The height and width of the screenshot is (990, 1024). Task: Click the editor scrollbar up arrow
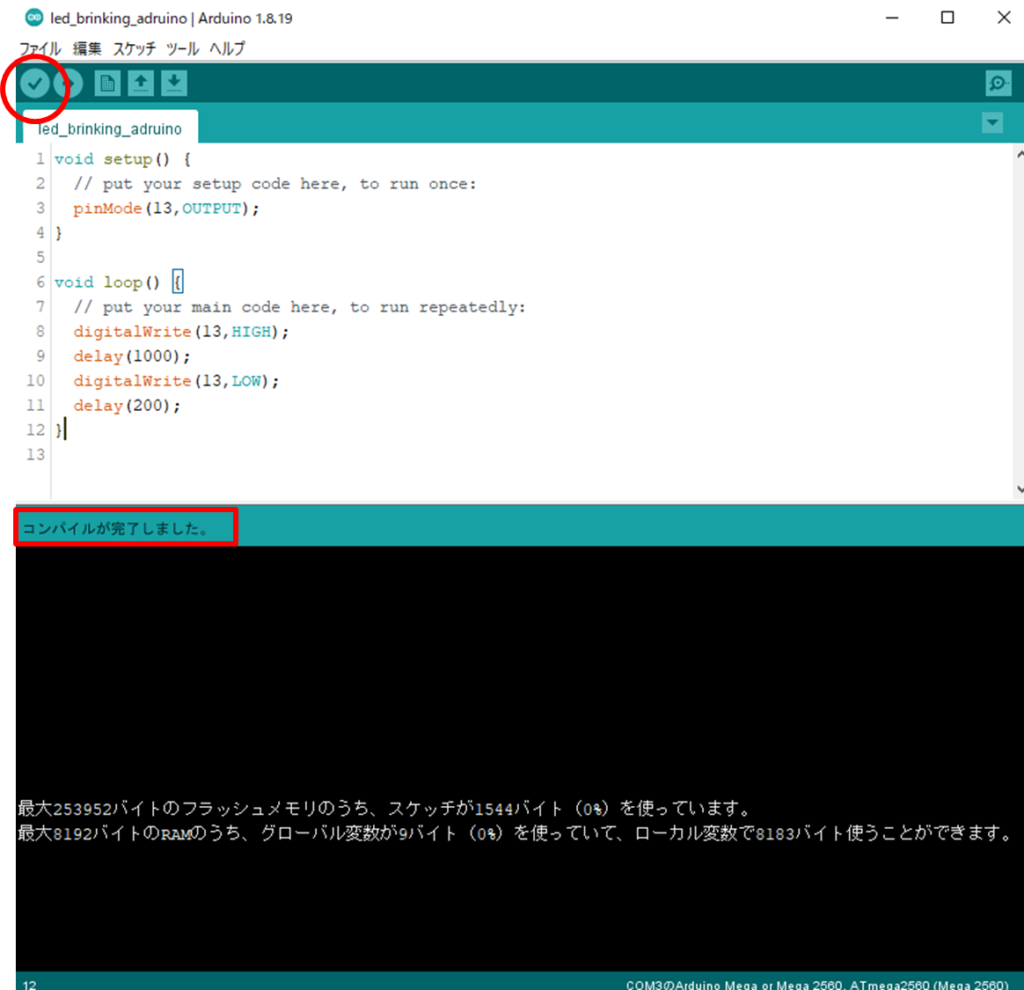(x=1019, y=155)
